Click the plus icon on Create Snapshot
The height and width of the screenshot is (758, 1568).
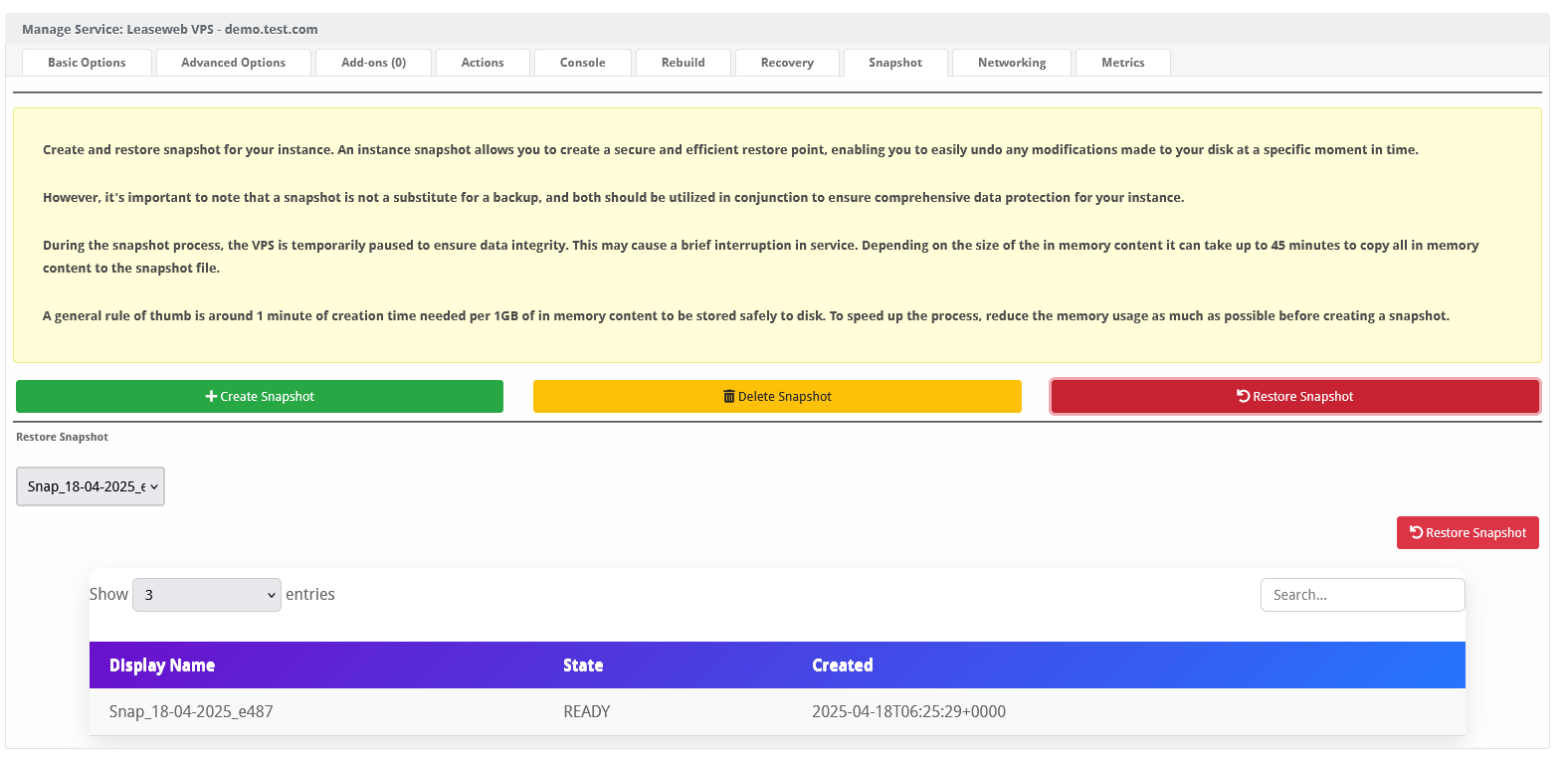click(211, 396)
